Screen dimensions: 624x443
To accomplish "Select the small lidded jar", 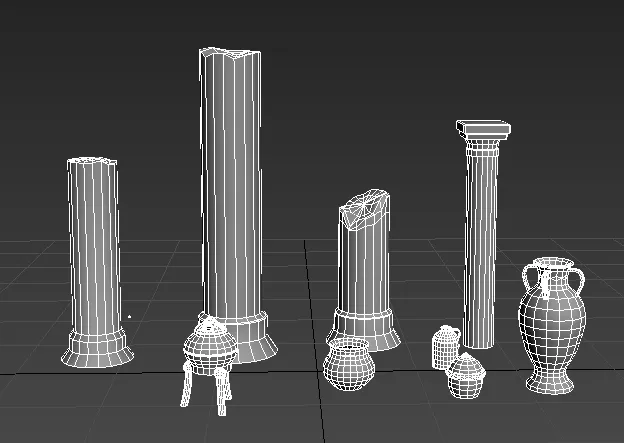I will click(464, 377).
